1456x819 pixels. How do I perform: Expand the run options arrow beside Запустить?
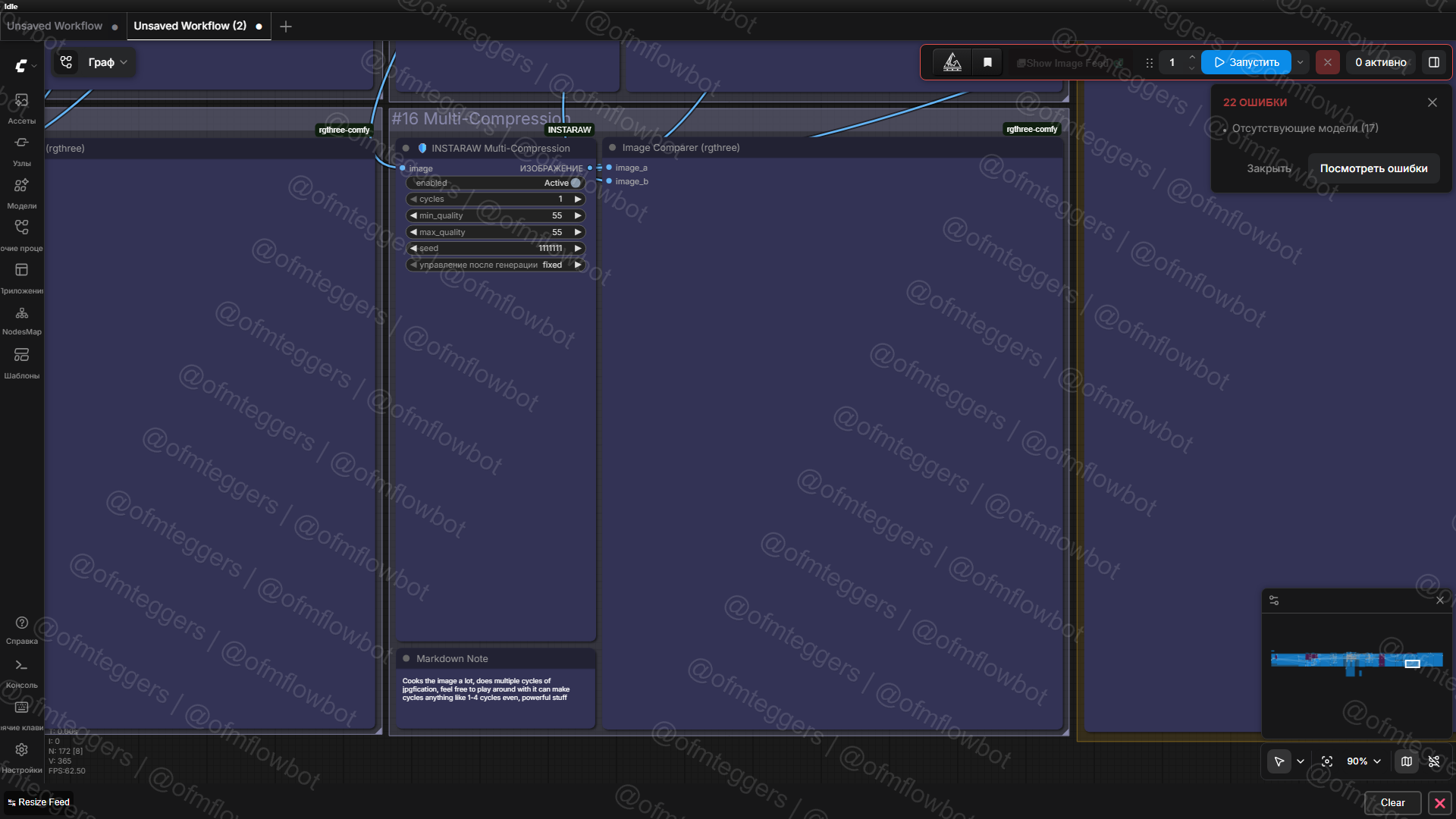(x=1301, y=62)
